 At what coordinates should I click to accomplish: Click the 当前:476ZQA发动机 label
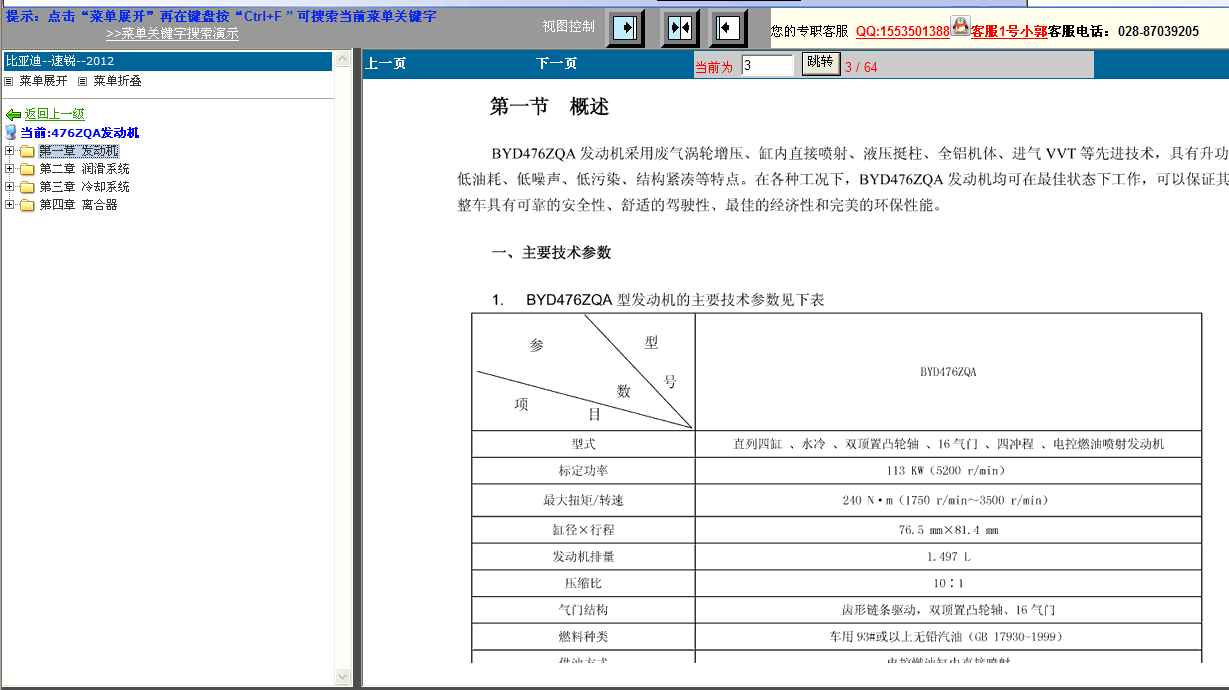tap(80, 133)
